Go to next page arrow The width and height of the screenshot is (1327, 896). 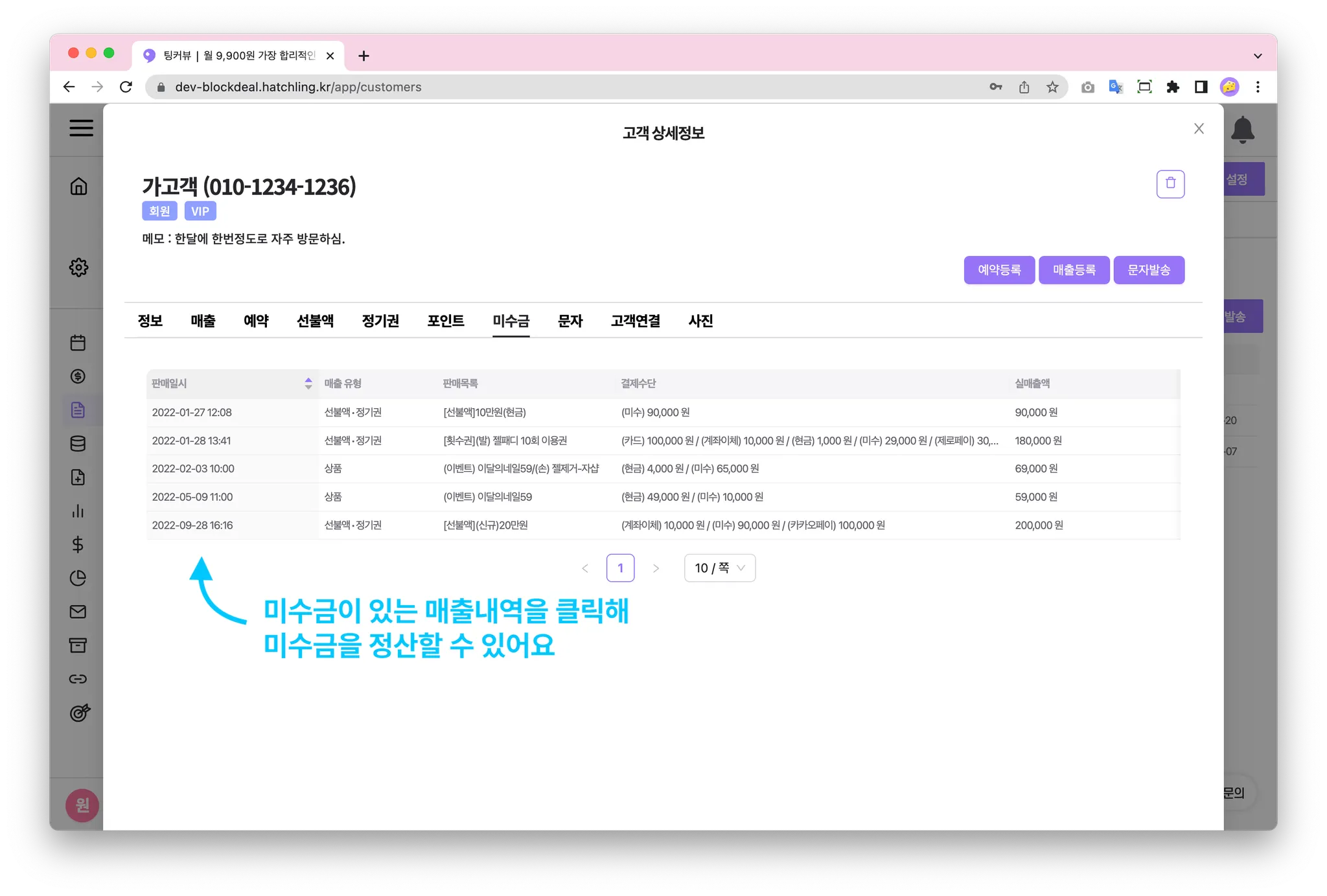656,568
